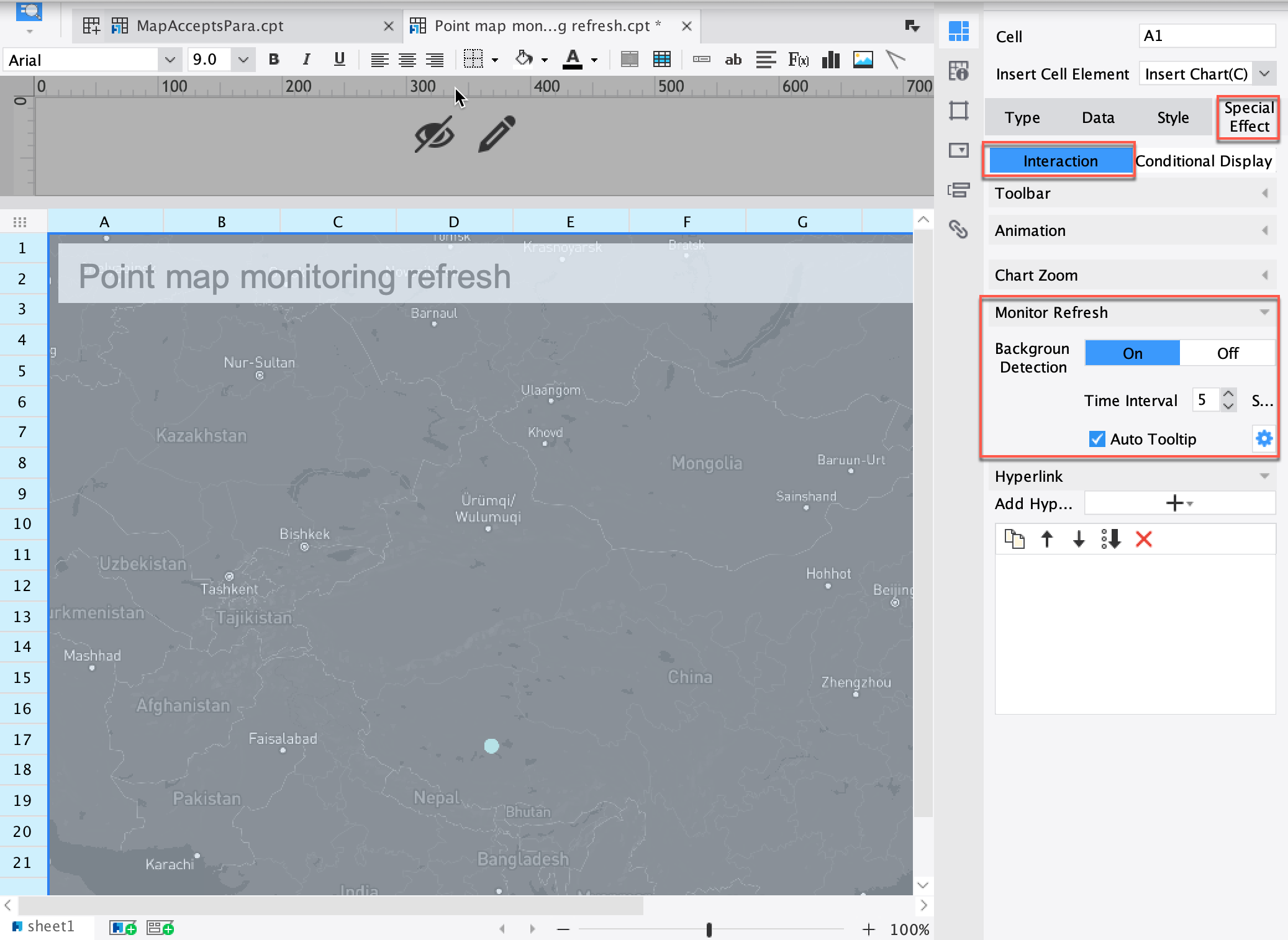Increase the Time Interval stepper
The height and width of the screenshot is (940, 1288).
(x=1228, y=394)
